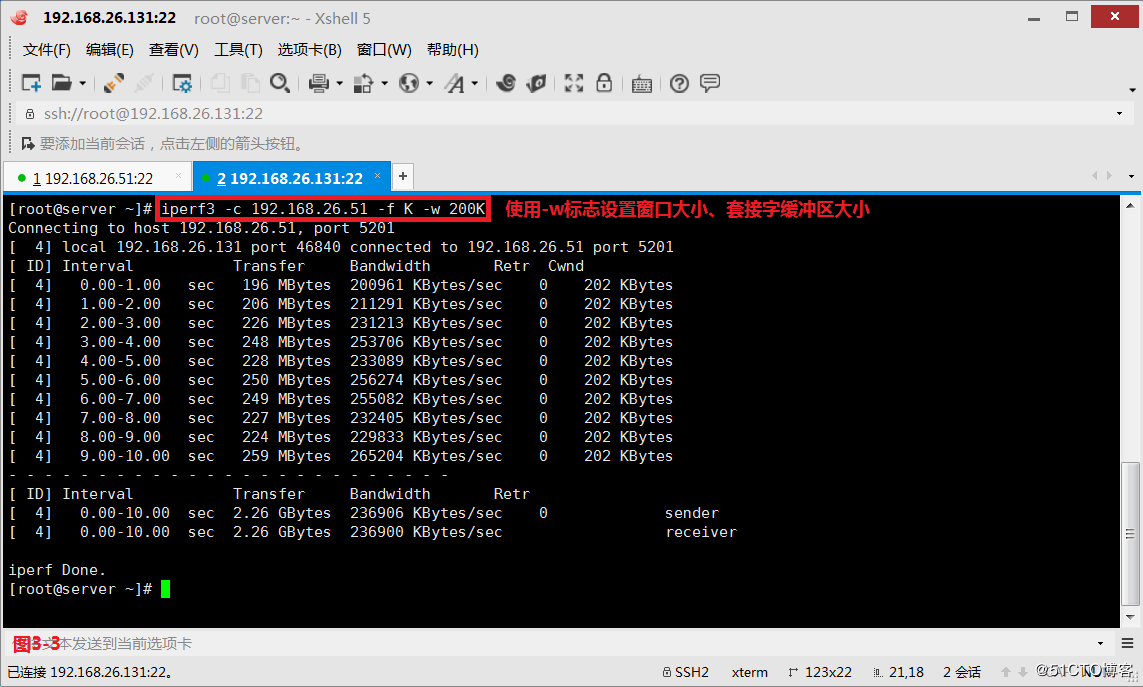Open the 窗口(W) menu
The image size is (1143, 687).
pos(384,50)
